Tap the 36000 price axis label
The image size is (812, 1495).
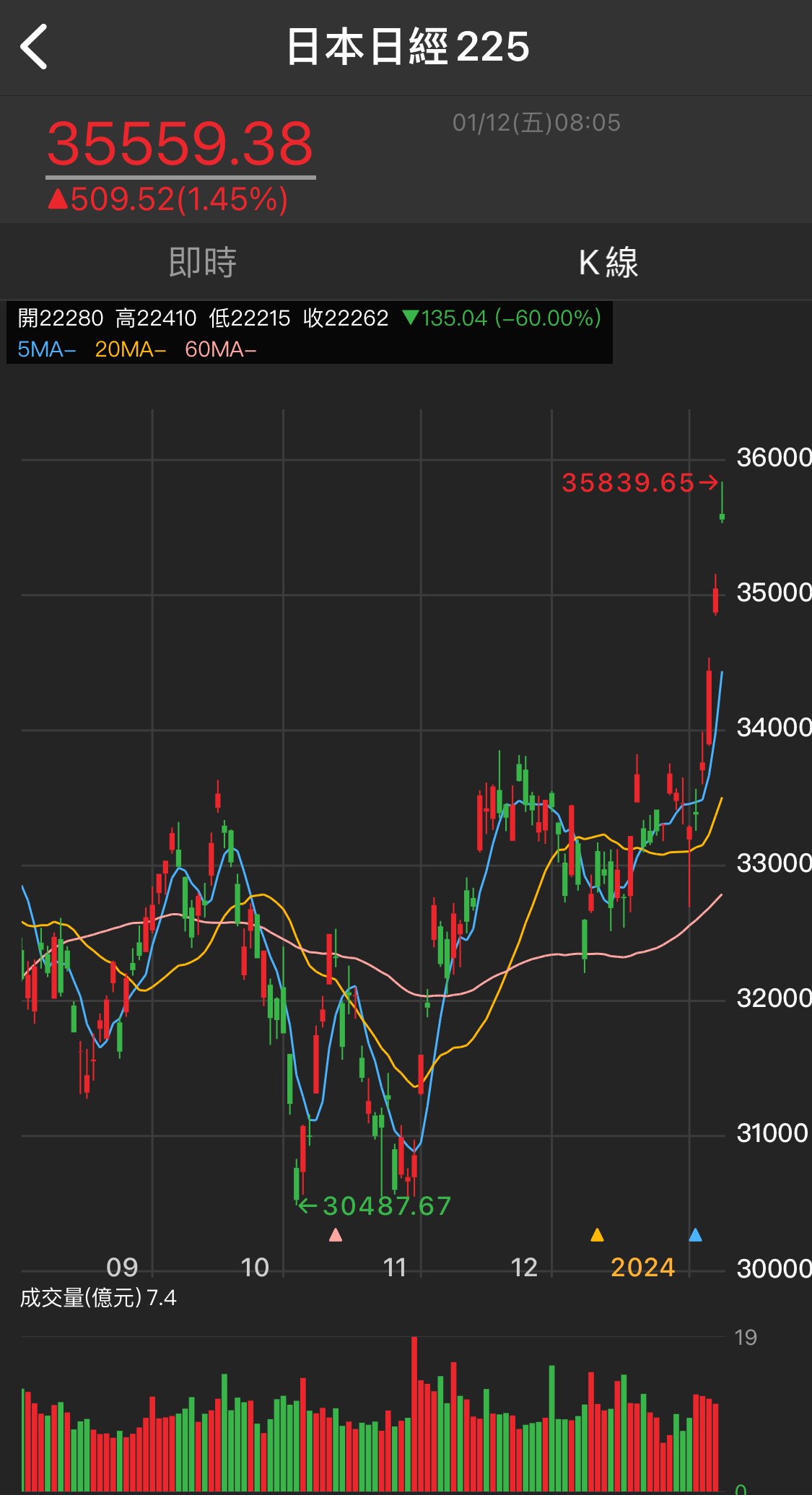tap(774, 458)
